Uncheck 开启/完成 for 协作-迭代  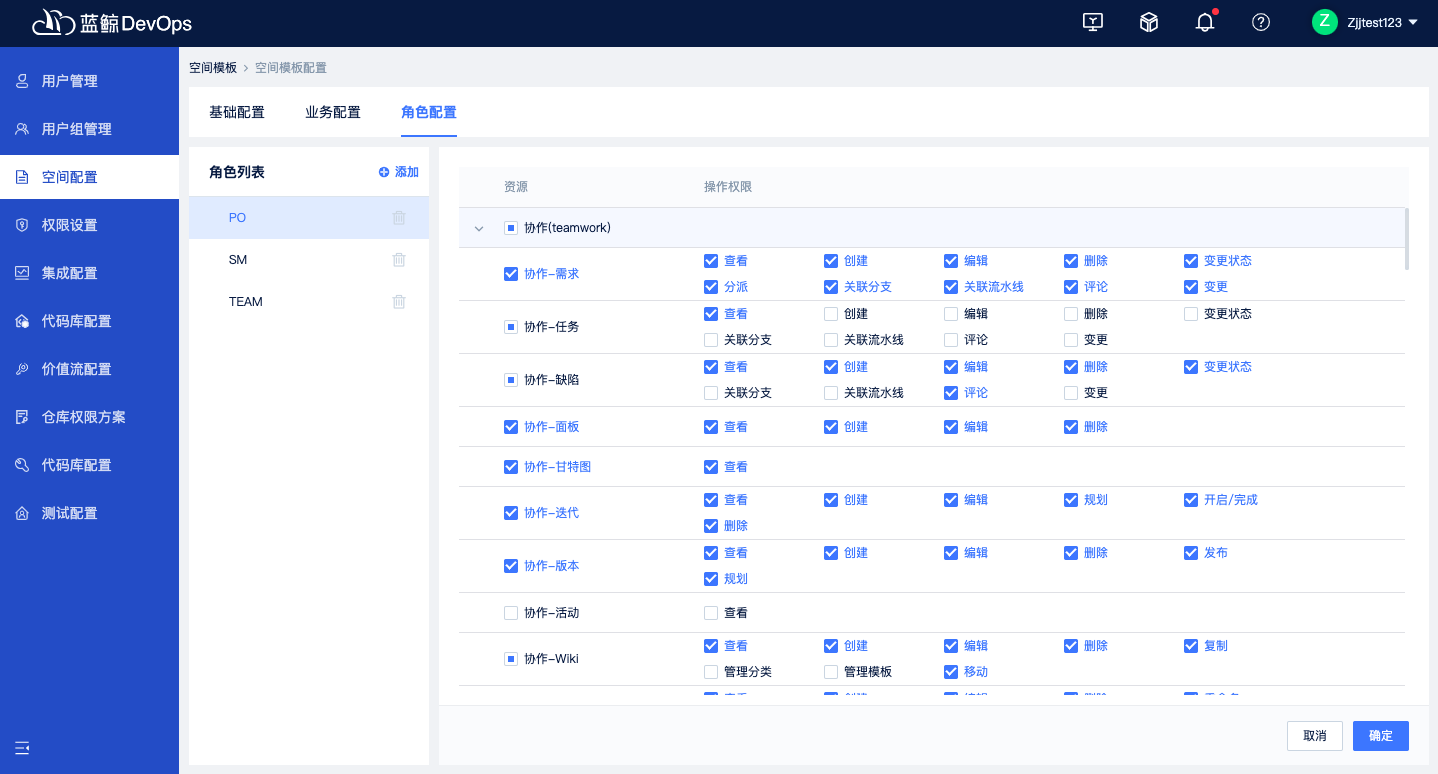pyautogui.click(x=1191, y=500)
